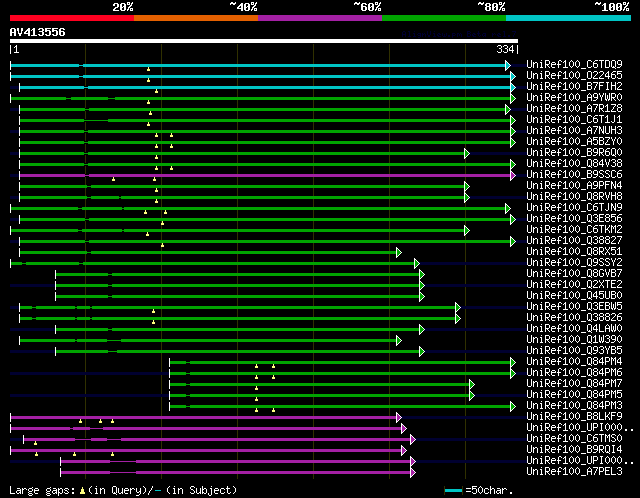Open the UniRef100_O22465 hit label
The width and height of the screenshot is (640, 498).
(x=573, y=76)
